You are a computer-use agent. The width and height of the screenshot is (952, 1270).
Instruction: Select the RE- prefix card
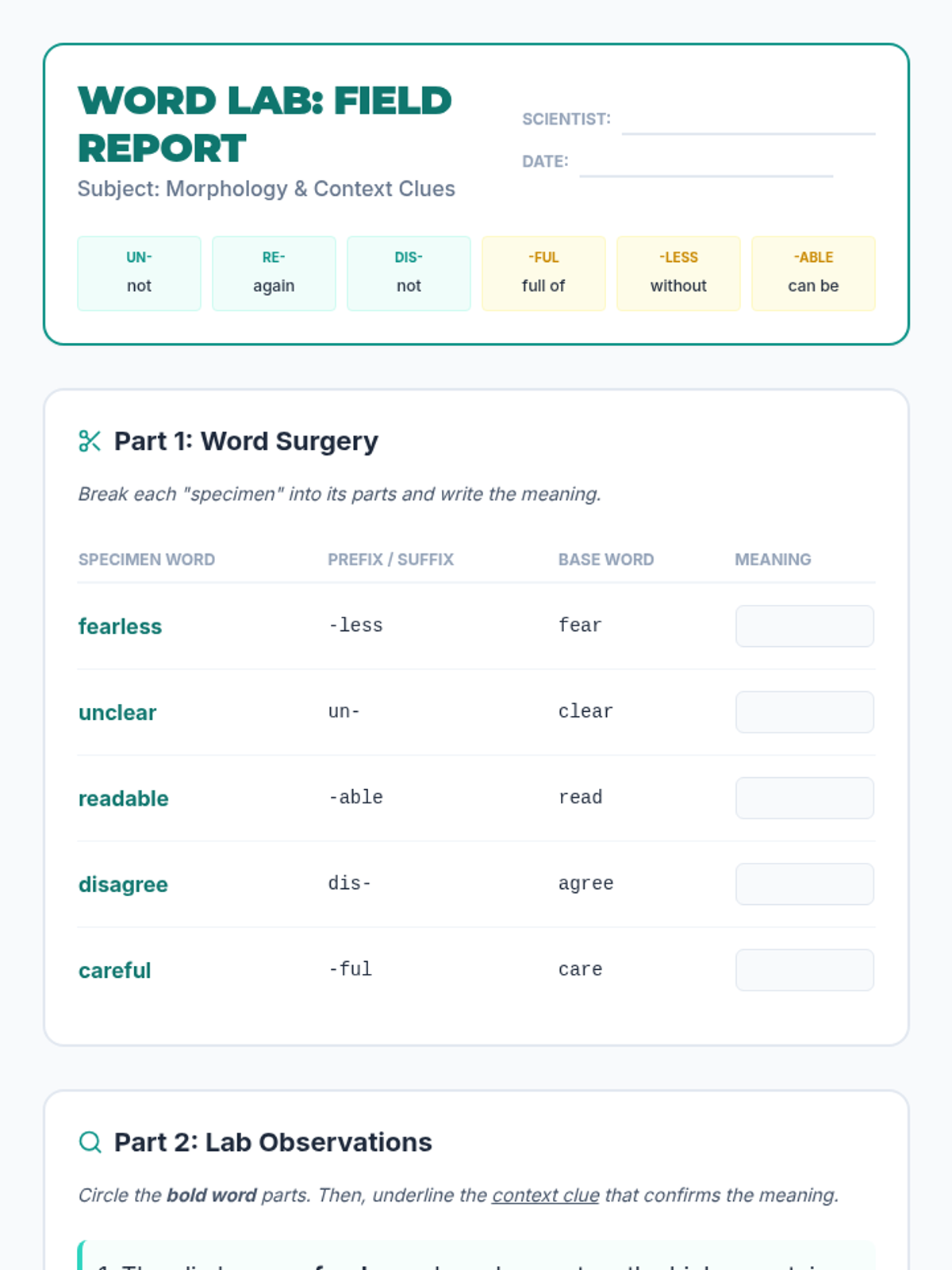tap(274, 273)
